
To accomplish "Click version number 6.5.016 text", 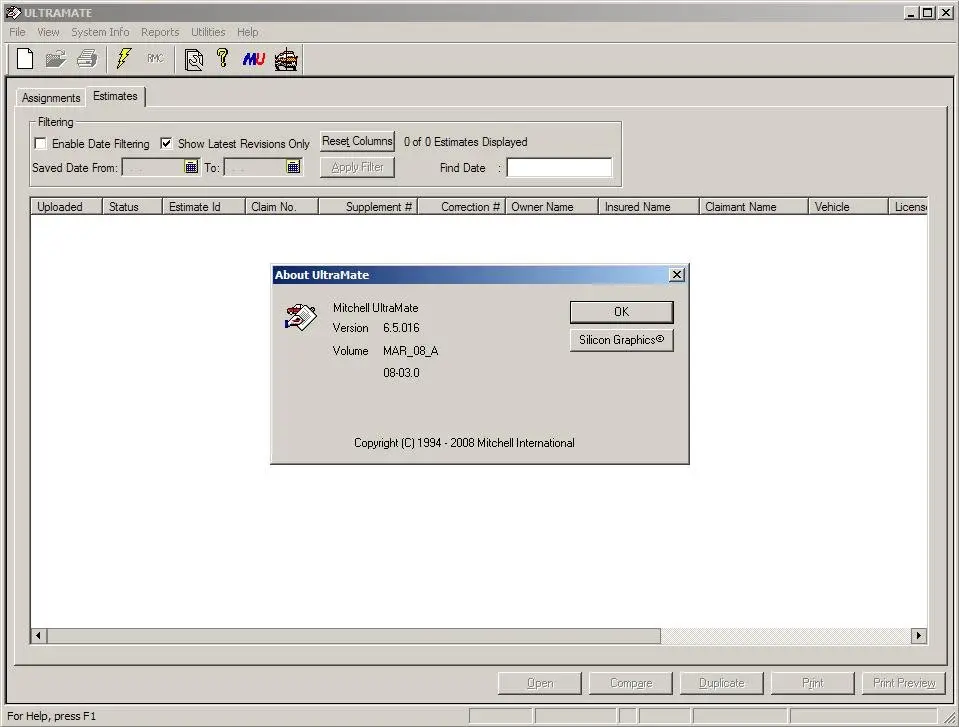I will 401,328.
